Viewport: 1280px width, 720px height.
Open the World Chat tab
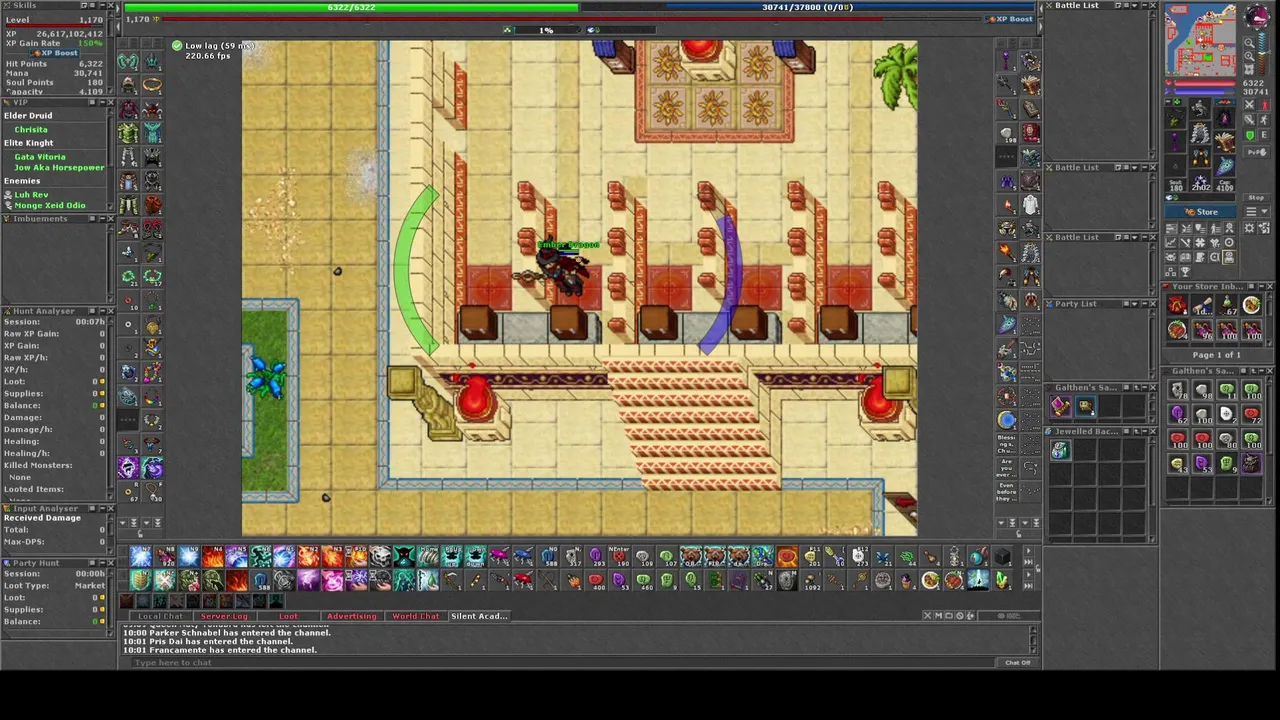point(416,616)
